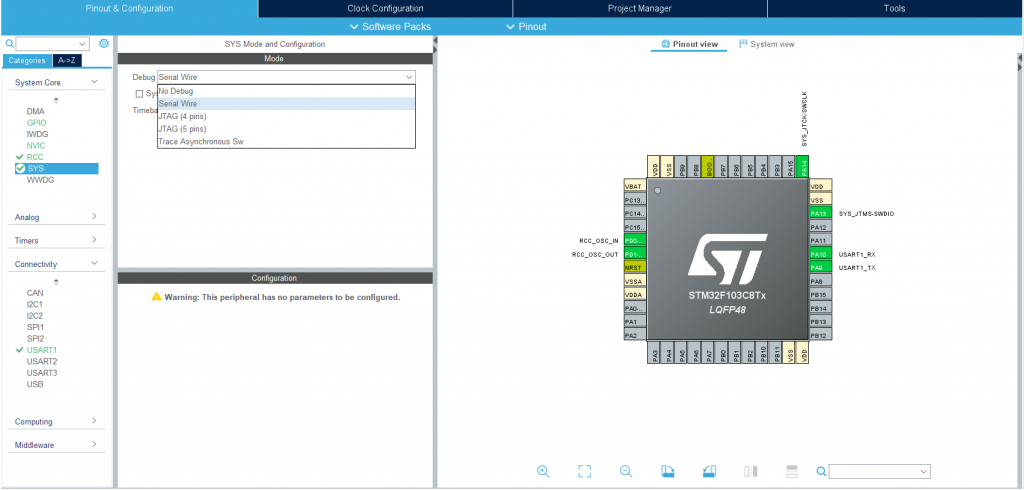Click the VBAT pin
Viewport: 1024px width, 490px height.
click(x=635, y=186)
